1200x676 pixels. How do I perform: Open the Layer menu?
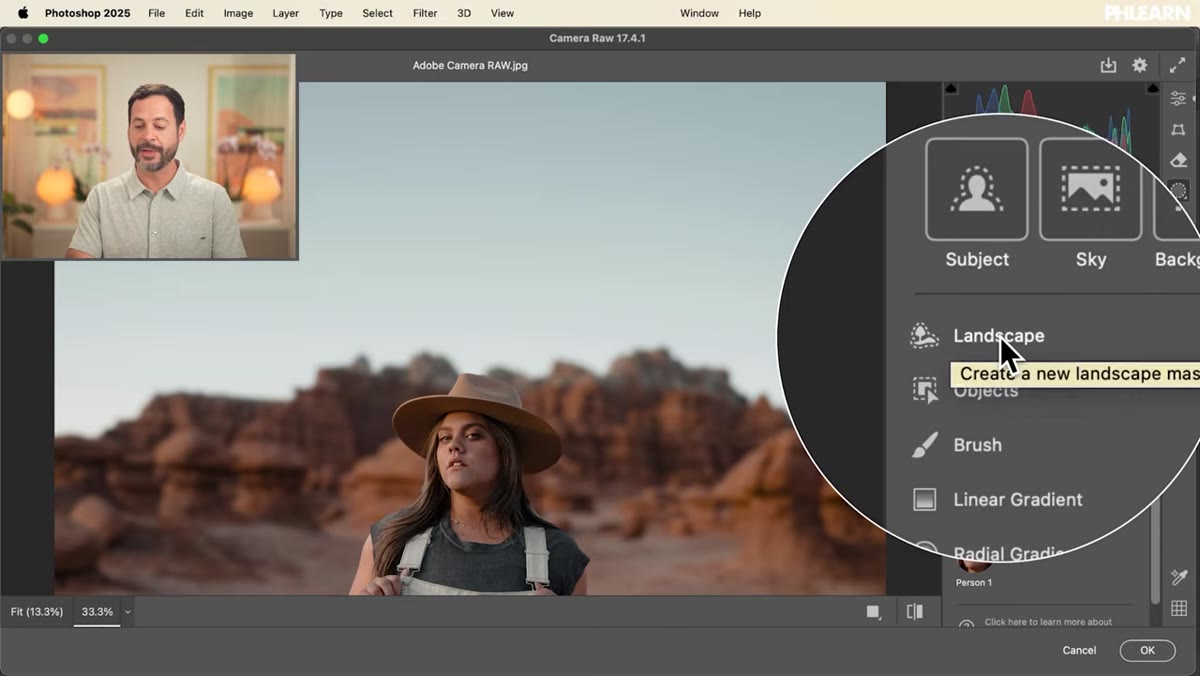tap(286, 13)
